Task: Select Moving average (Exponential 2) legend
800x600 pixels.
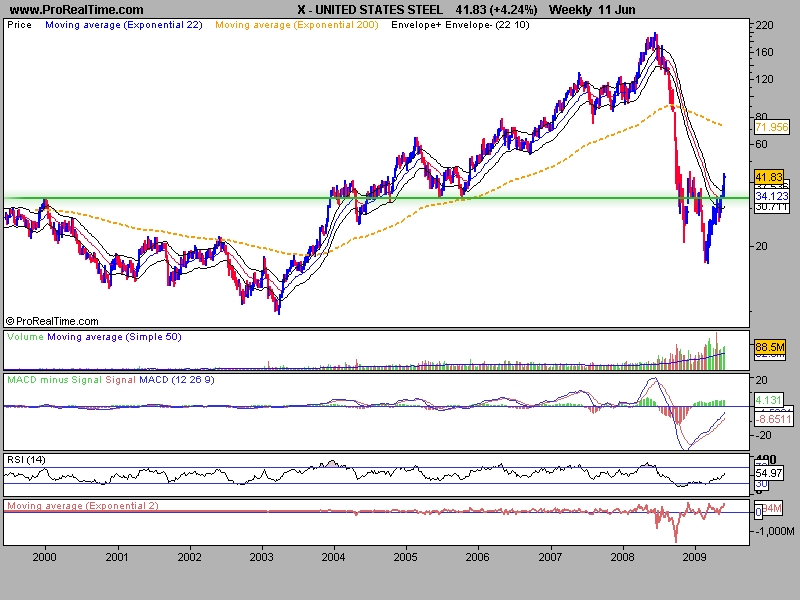Action: point(83,506)
